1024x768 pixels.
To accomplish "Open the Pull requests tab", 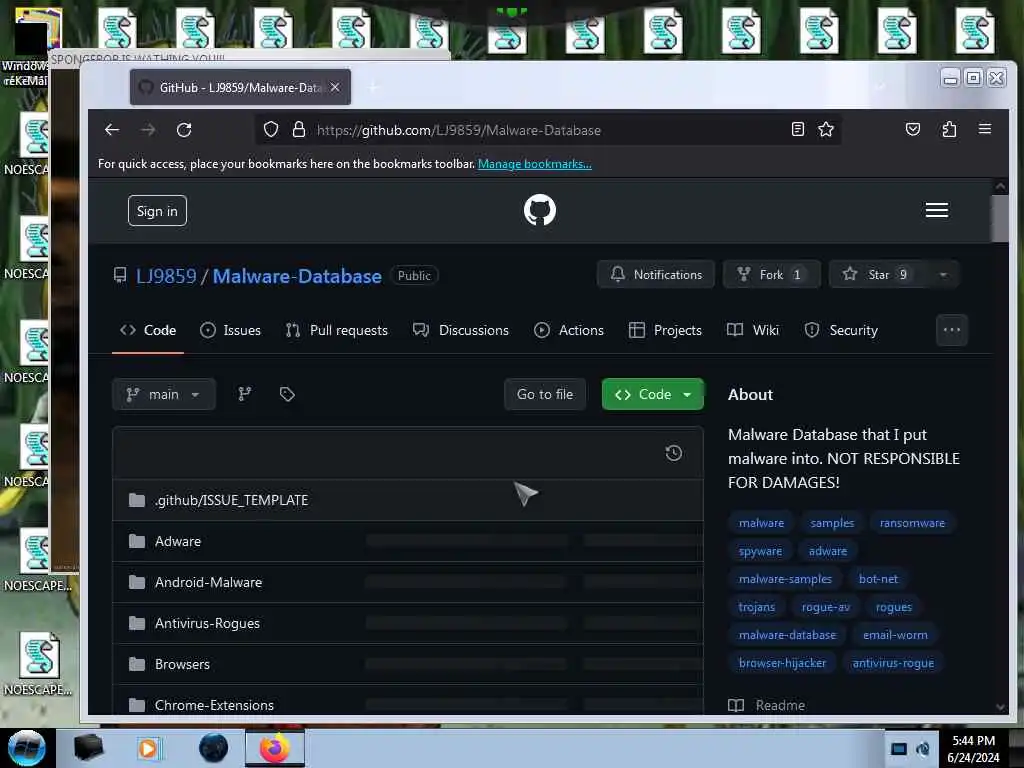I will click(336, 330).
